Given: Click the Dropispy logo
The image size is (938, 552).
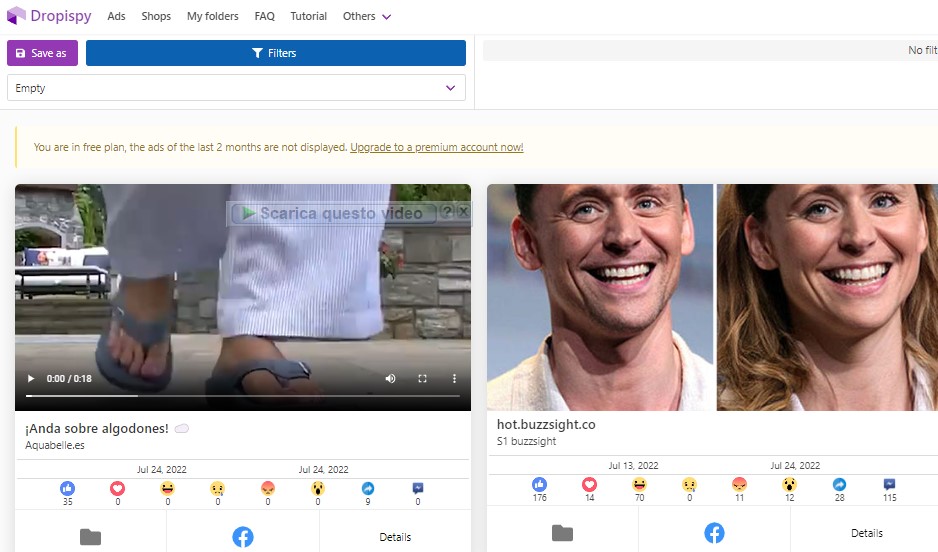Looking at the screenshot, I should (47, 16).
